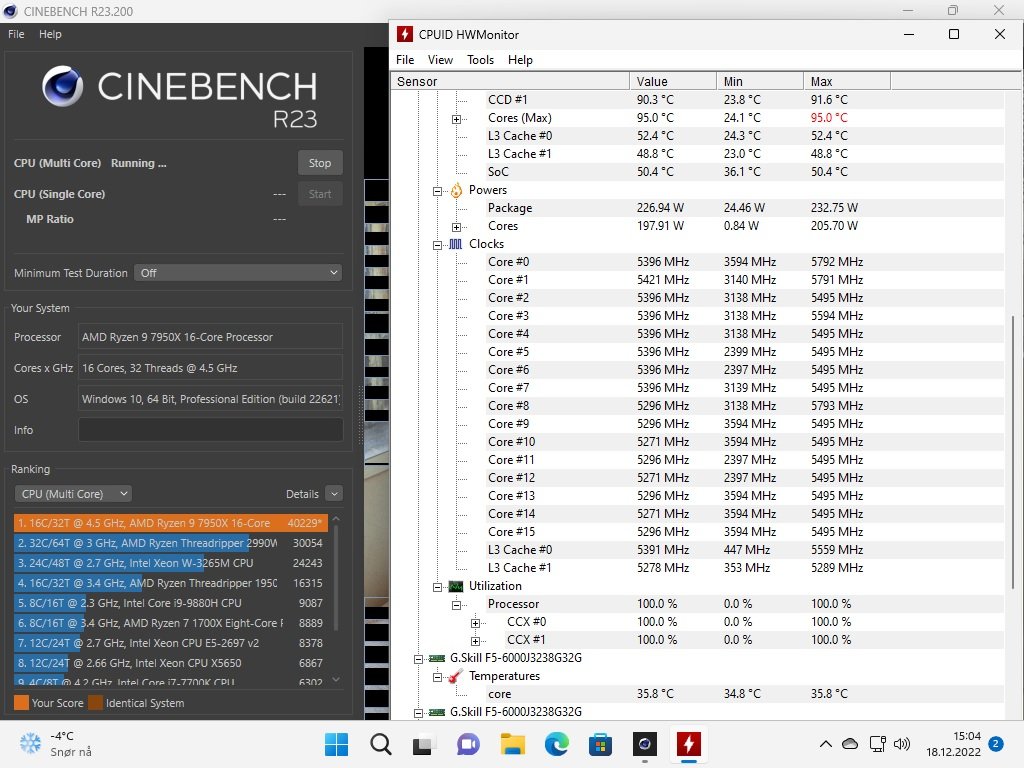Screen dimensions: 1024x768
Task: Click the ranking list scroll up arrow
Action: 336,519
